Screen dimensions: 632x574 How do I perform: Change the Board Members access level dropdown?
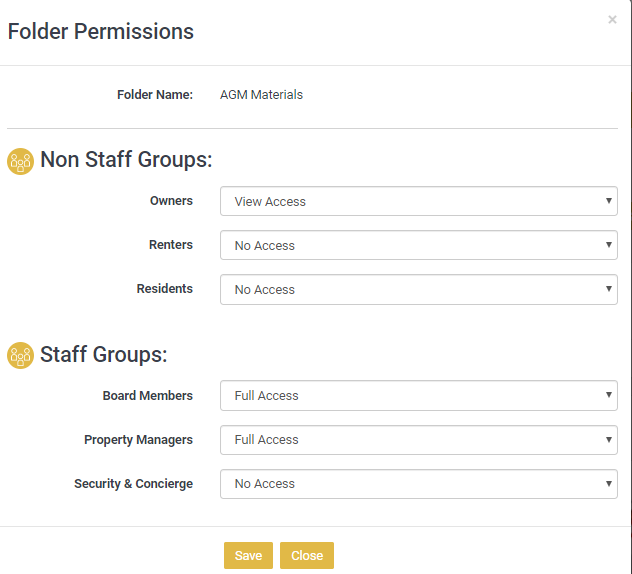[418, 395]
